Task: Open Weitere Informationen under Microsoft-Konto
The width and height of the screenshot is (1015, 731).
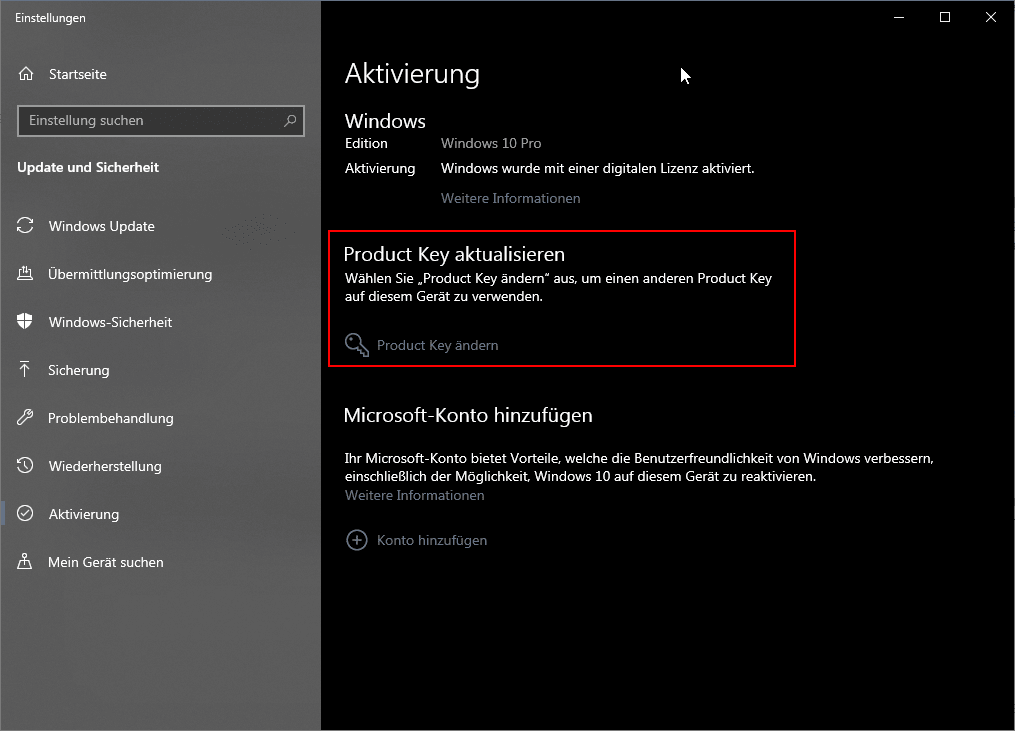Action: coord(414,495)
